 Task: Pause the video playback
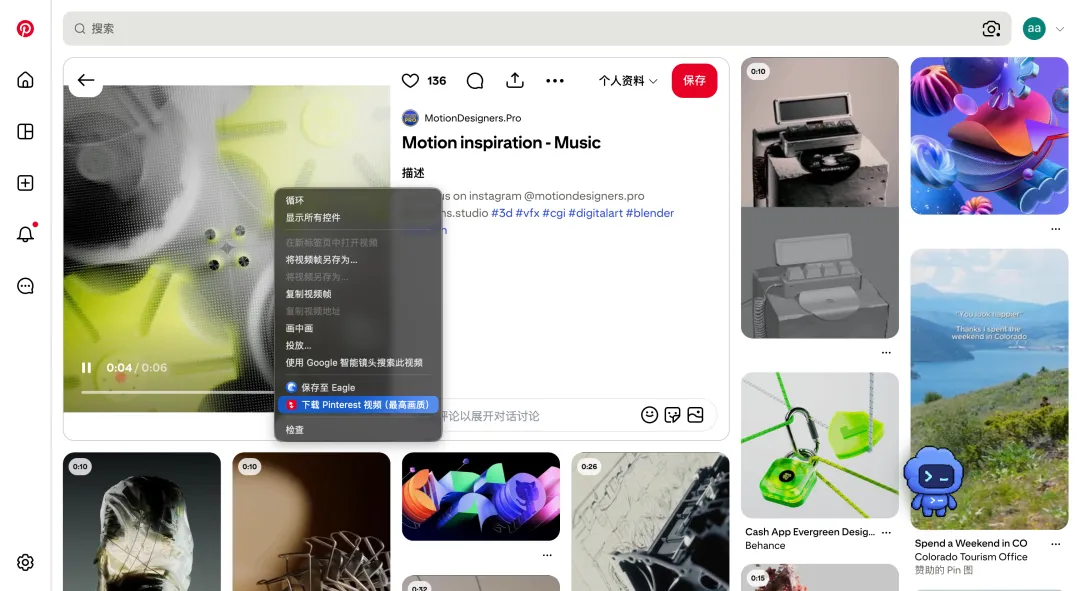pyautogui.click(x=86, y=368)
